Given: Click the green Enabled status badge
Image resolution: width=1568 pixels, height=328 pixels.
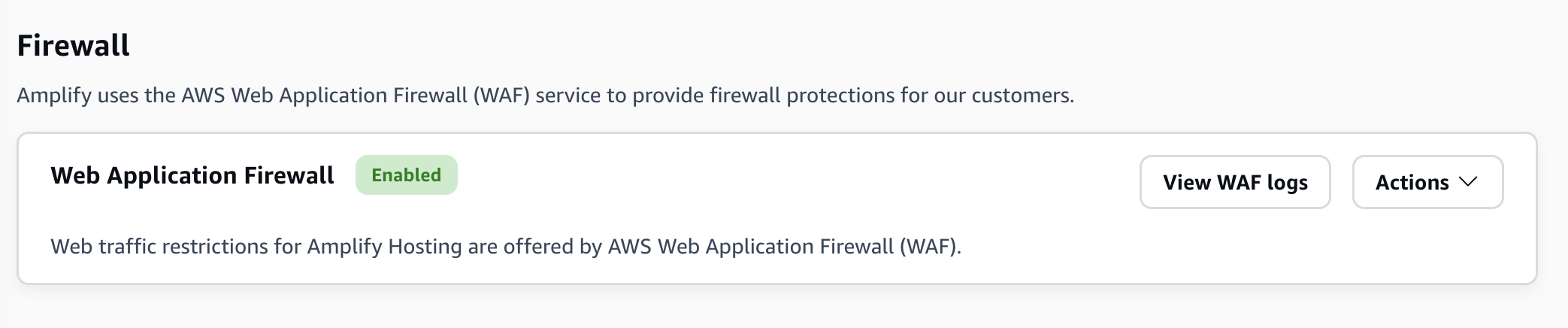Looking at the screenshot, I should 406,175.
